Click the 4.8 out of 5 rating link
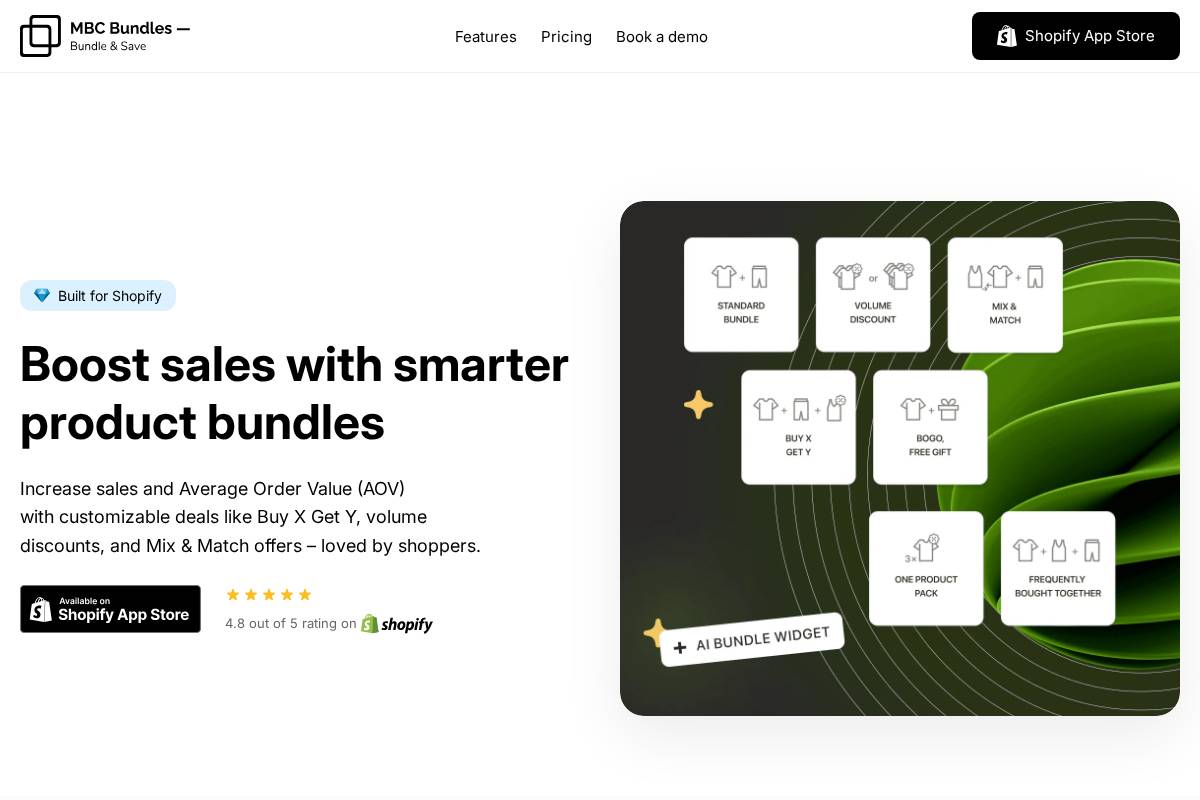Image resolution: width=1200 pixels, height=800 pixels. [x=290, y=623]
